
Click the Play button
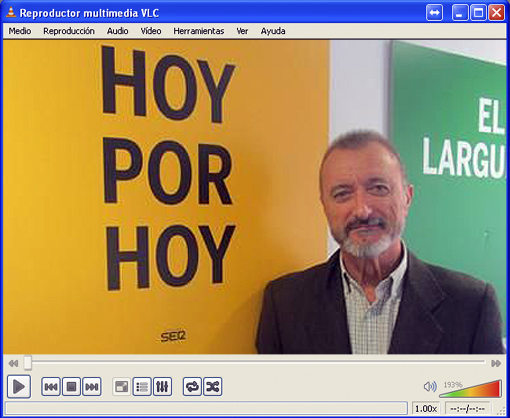(x=19, y=387)
